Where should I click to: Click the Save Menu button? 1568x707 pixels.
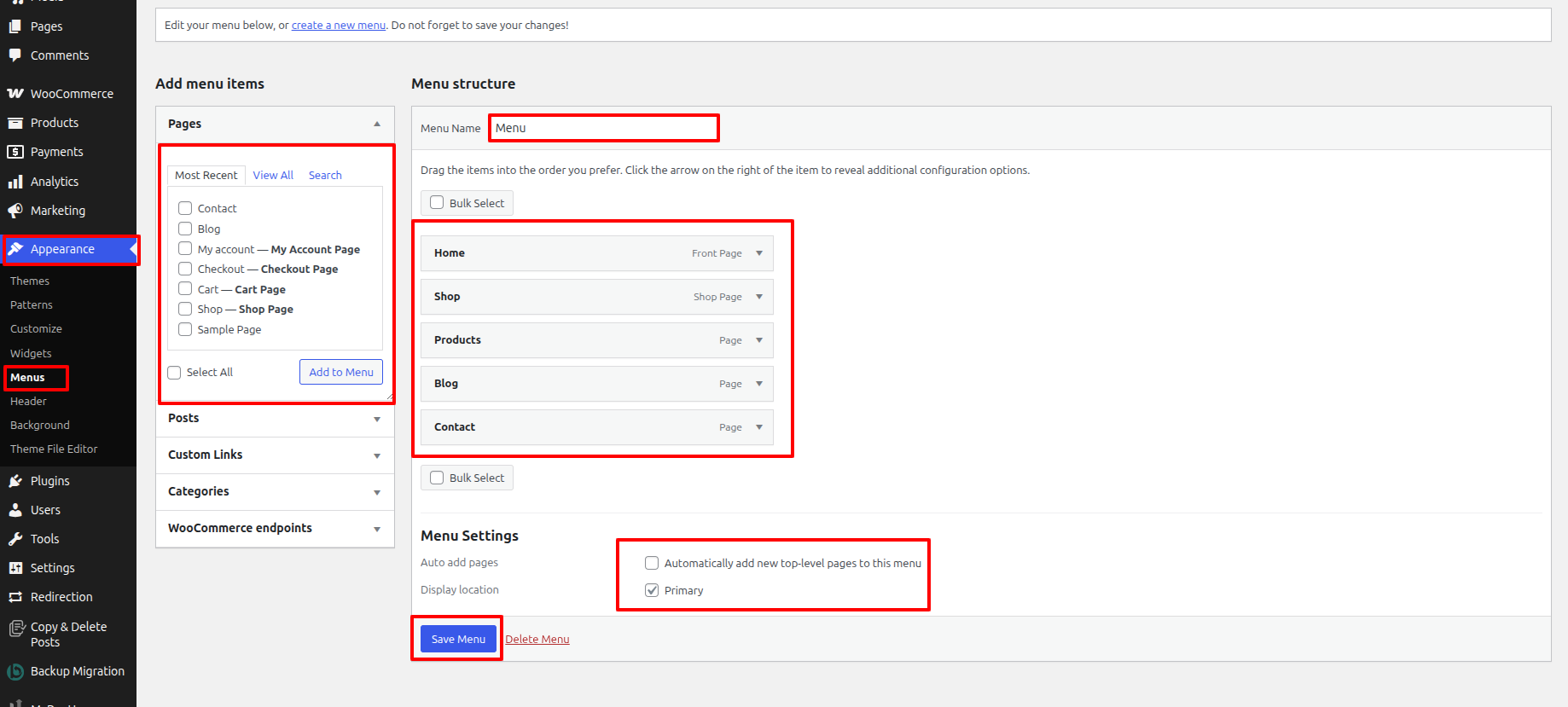[458, 639]
